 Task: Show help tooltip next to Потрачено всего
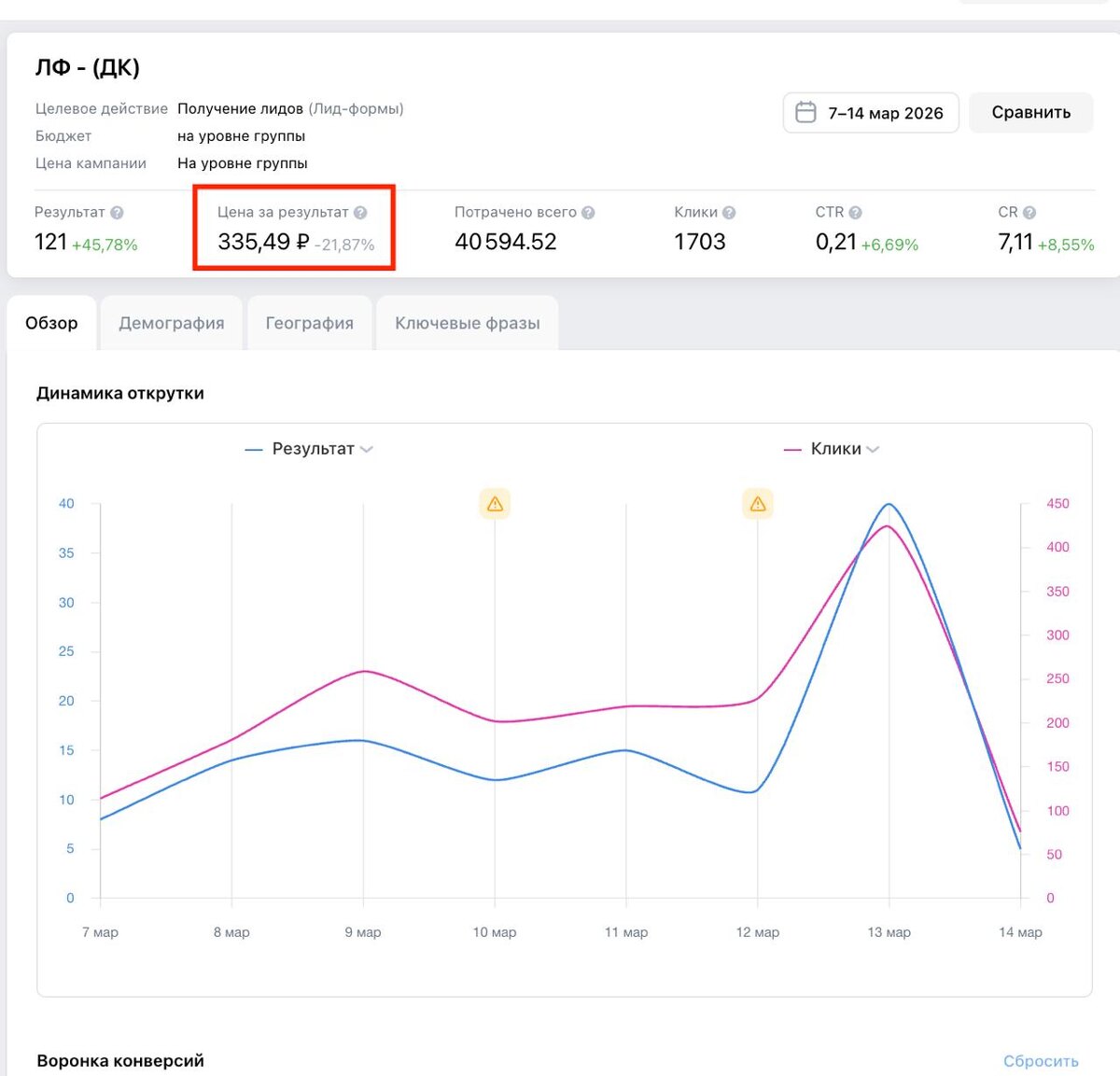588,213
